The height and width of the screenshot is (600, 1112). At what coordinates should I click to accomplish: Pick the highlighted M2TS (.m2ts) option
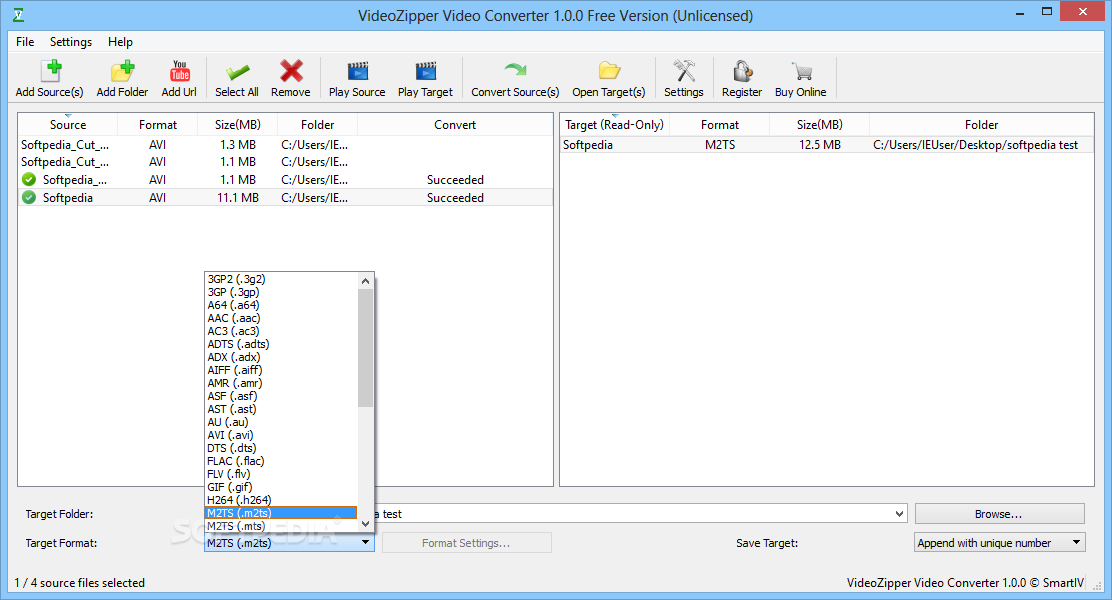(281, 513)
